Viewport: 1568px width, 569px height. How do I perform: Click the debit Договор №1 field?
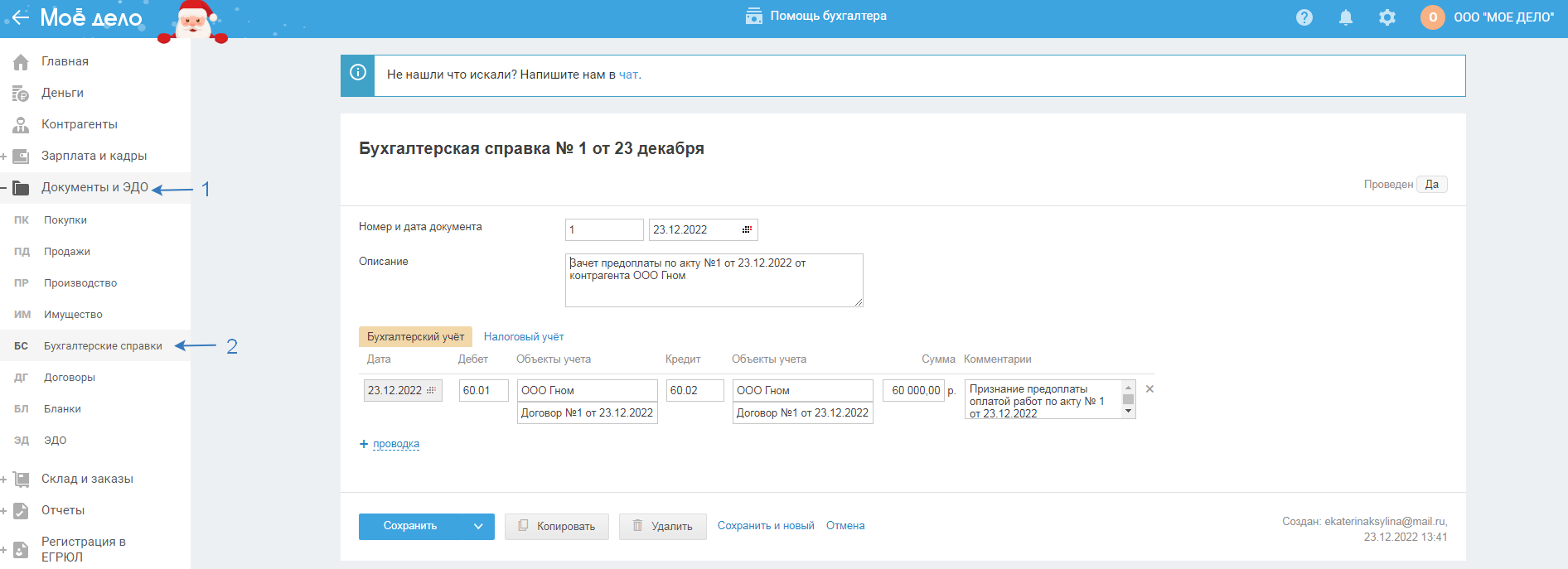(588, 412)
